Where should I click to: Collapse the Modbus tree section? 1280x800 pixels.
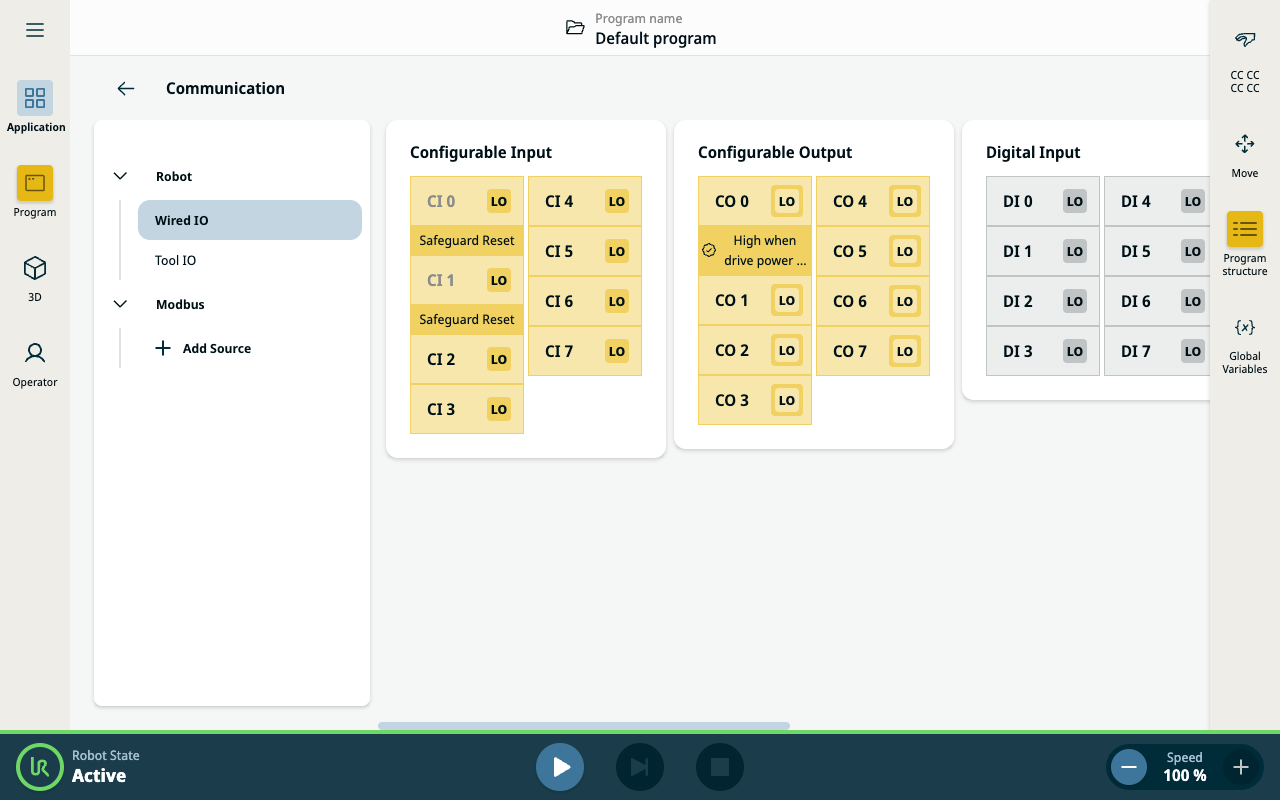click(x=121, y=304)
